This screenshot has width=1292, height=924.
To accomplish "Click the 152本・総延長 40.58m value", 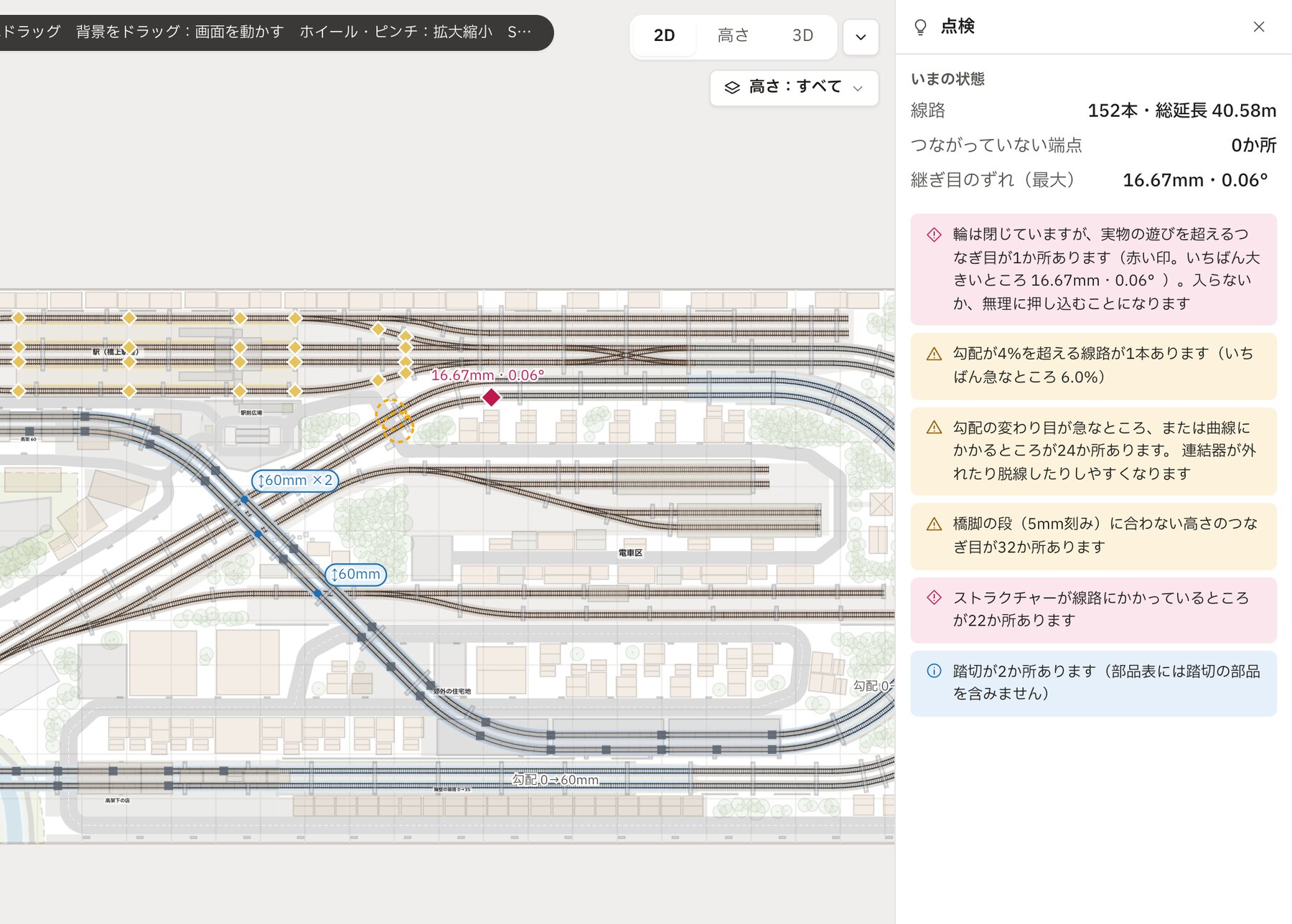I will point(1181,110).
